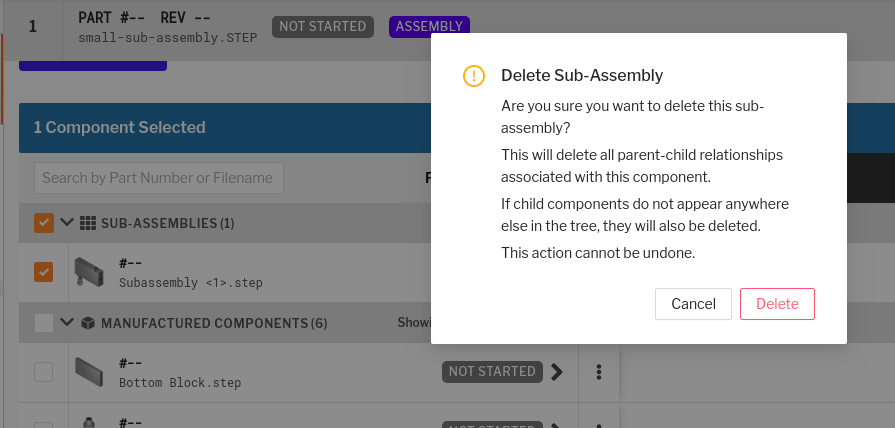The width and height of the screenshot is (895, 428).
Task: Click the Bottom Block.step part thumbnail
Action: point(89,372)
